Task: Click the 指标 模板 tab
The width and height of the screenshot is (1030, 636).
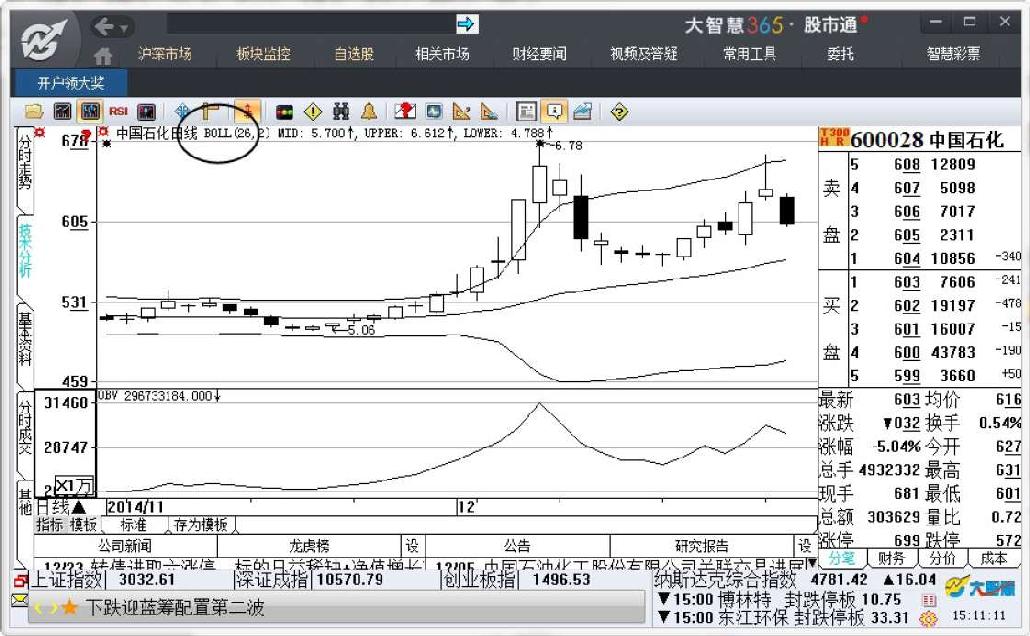Action: coord(67,525)
